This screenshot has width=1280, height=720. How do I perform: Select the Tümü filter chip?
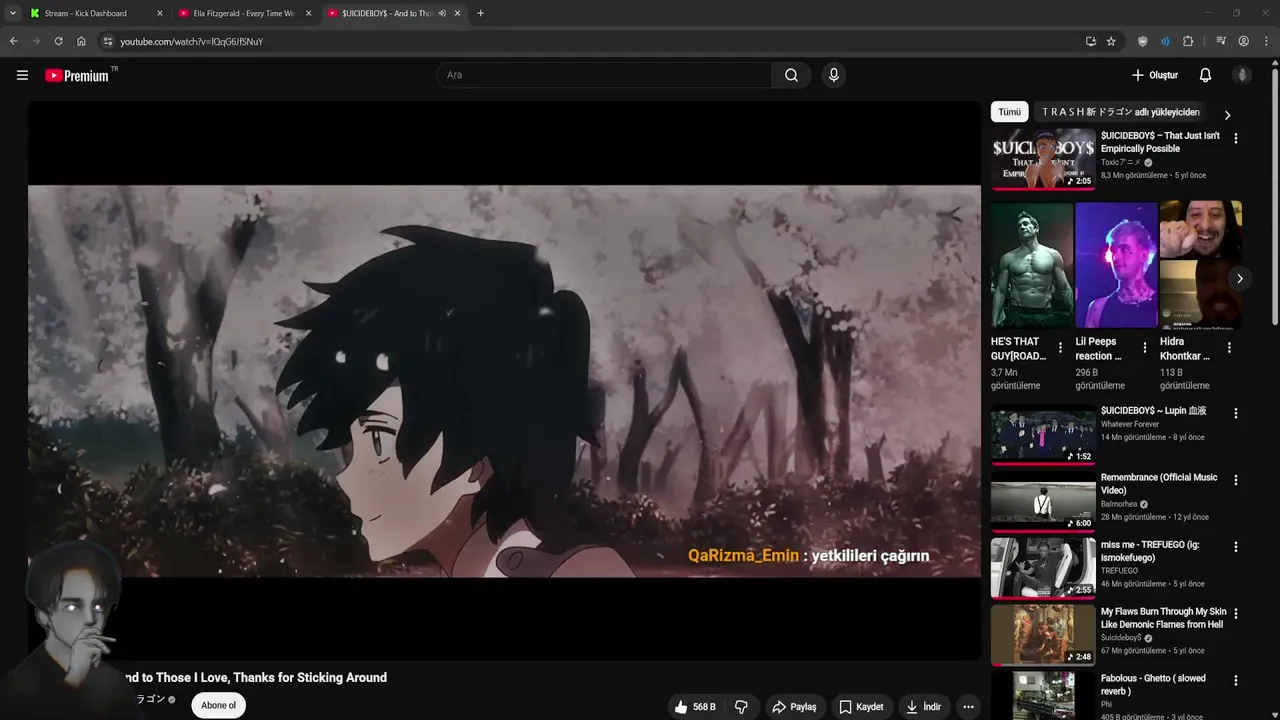(1010, 112)
